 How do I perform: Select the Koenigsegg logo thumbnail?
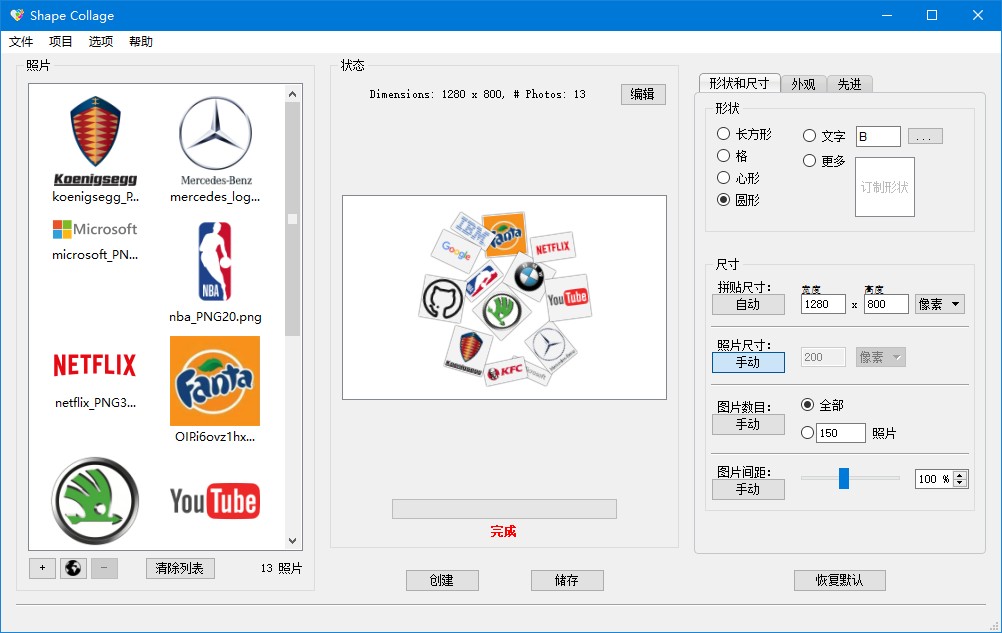(x=95, y=149)
